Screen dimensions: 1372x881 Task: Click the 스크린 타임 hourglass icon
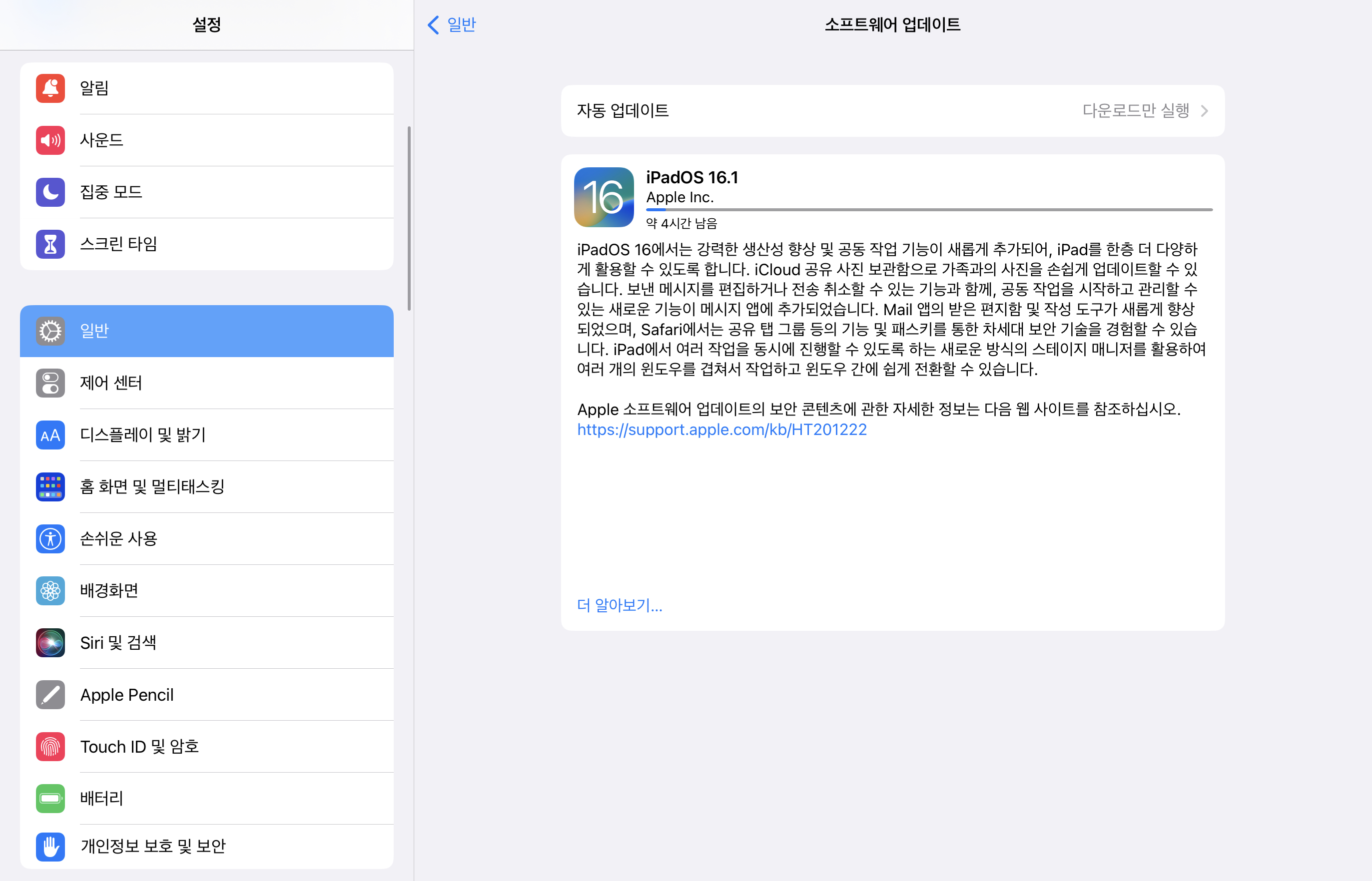[x=50, y=244]
